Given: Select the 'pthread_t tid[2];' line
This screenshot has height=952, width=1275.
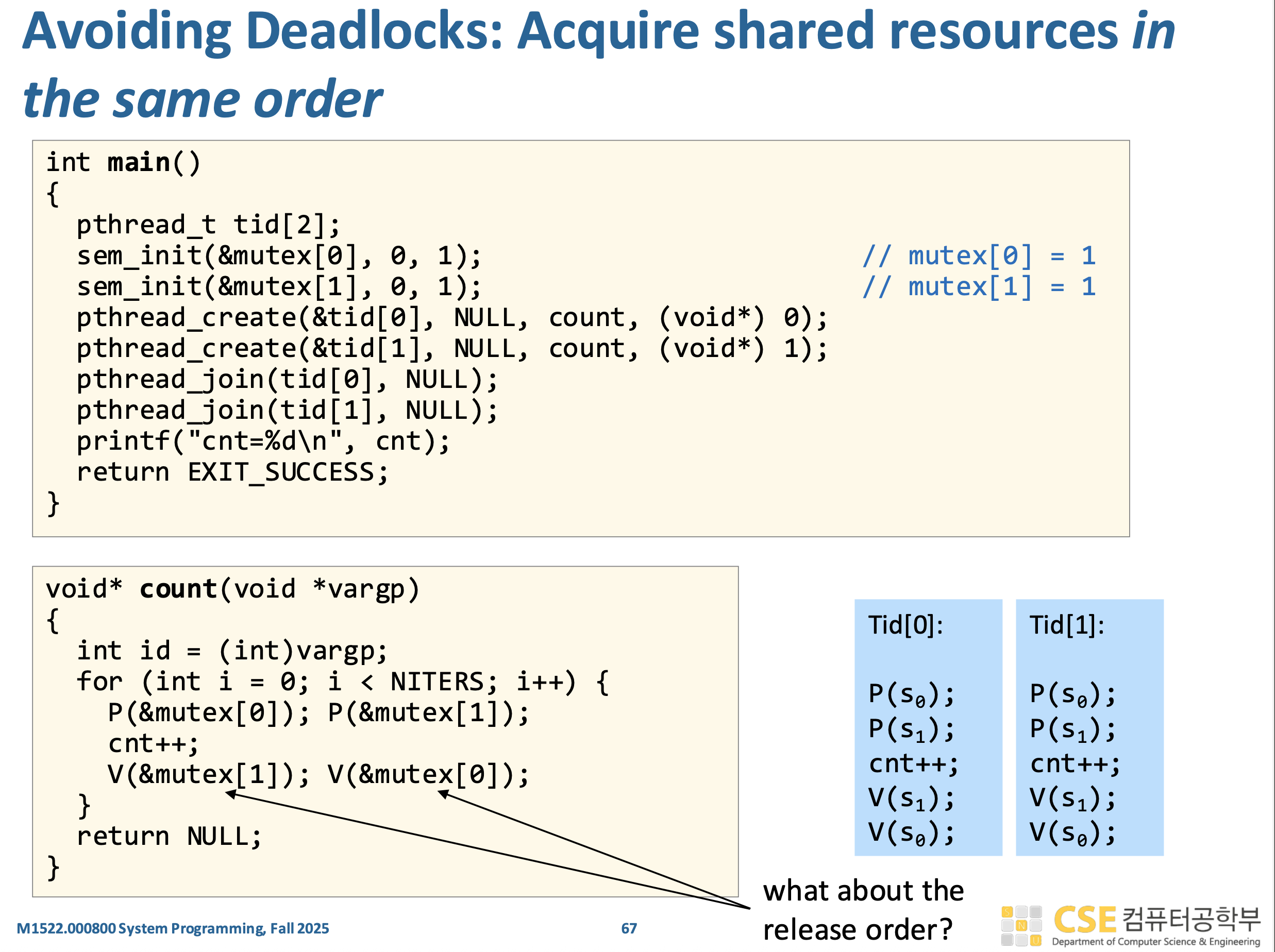Looking at the screenshot, I should coord(209,224).
